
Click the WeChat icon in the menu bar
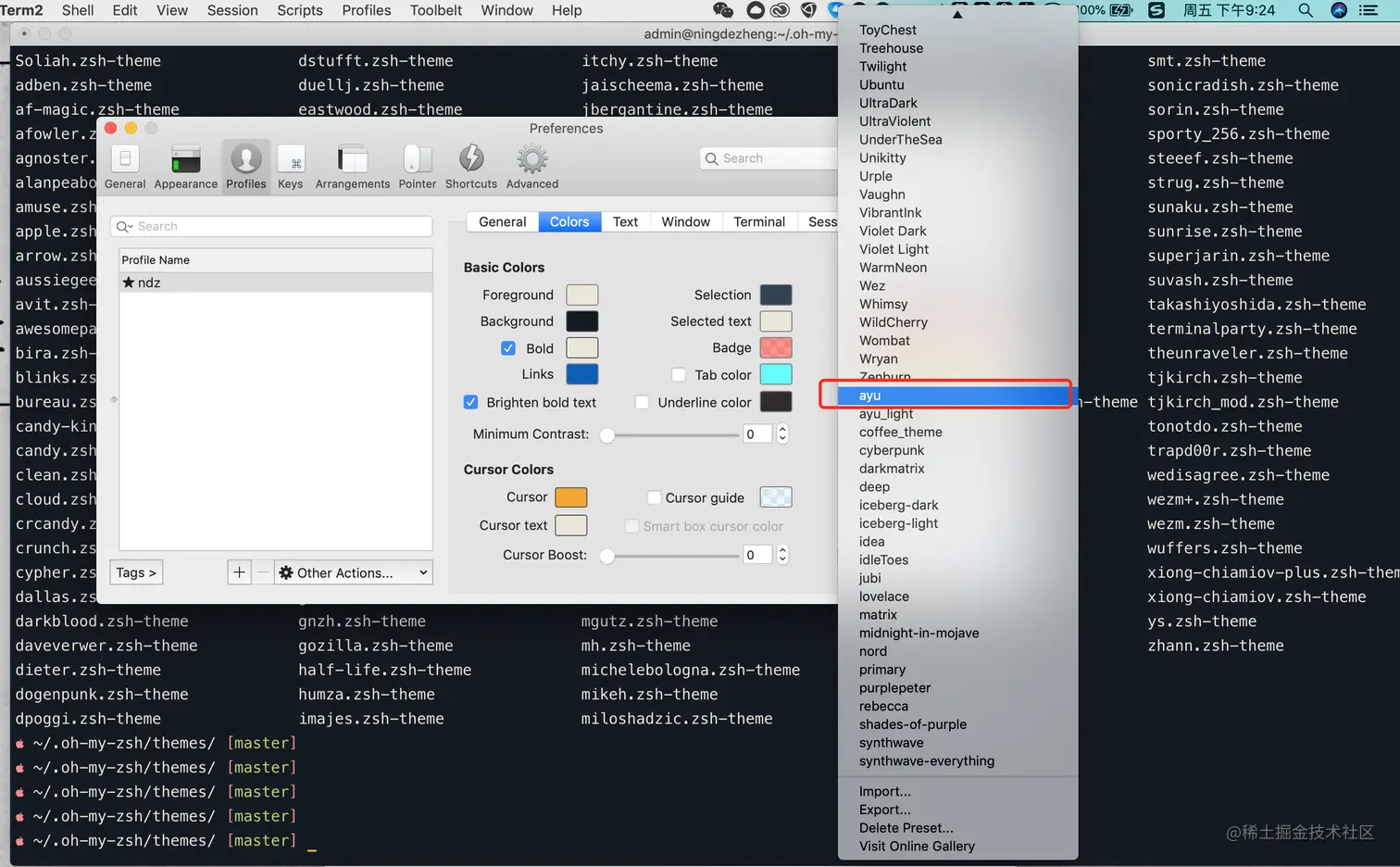[x=723, y=10]
